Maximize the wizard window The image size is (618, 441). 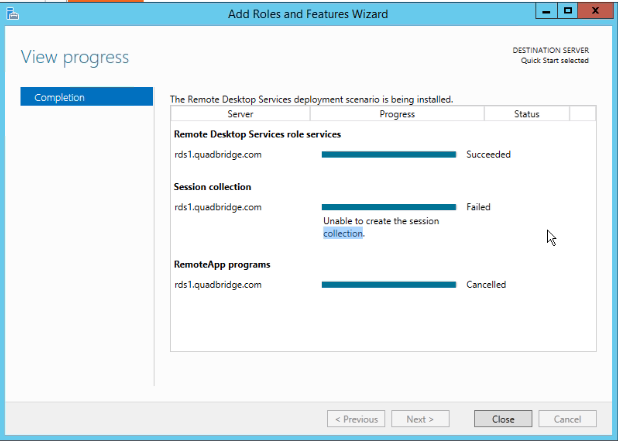568,11
